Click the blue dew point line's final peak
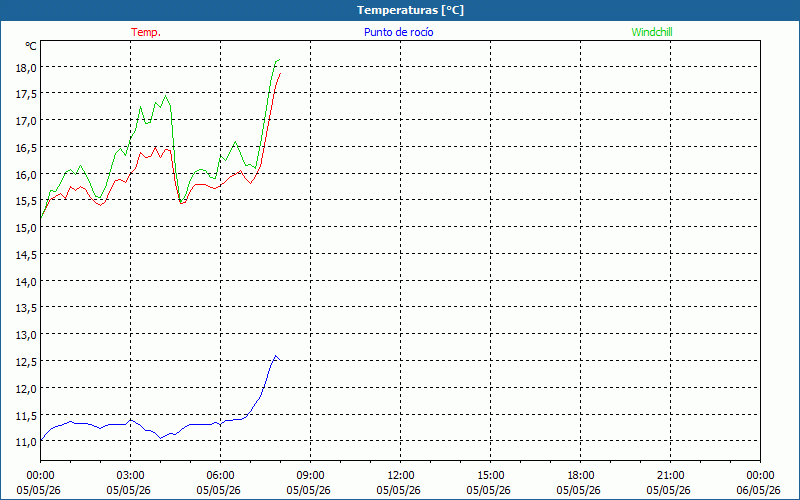Image resolution: width=800 pixels, height=500 pixels. [276, 356]
